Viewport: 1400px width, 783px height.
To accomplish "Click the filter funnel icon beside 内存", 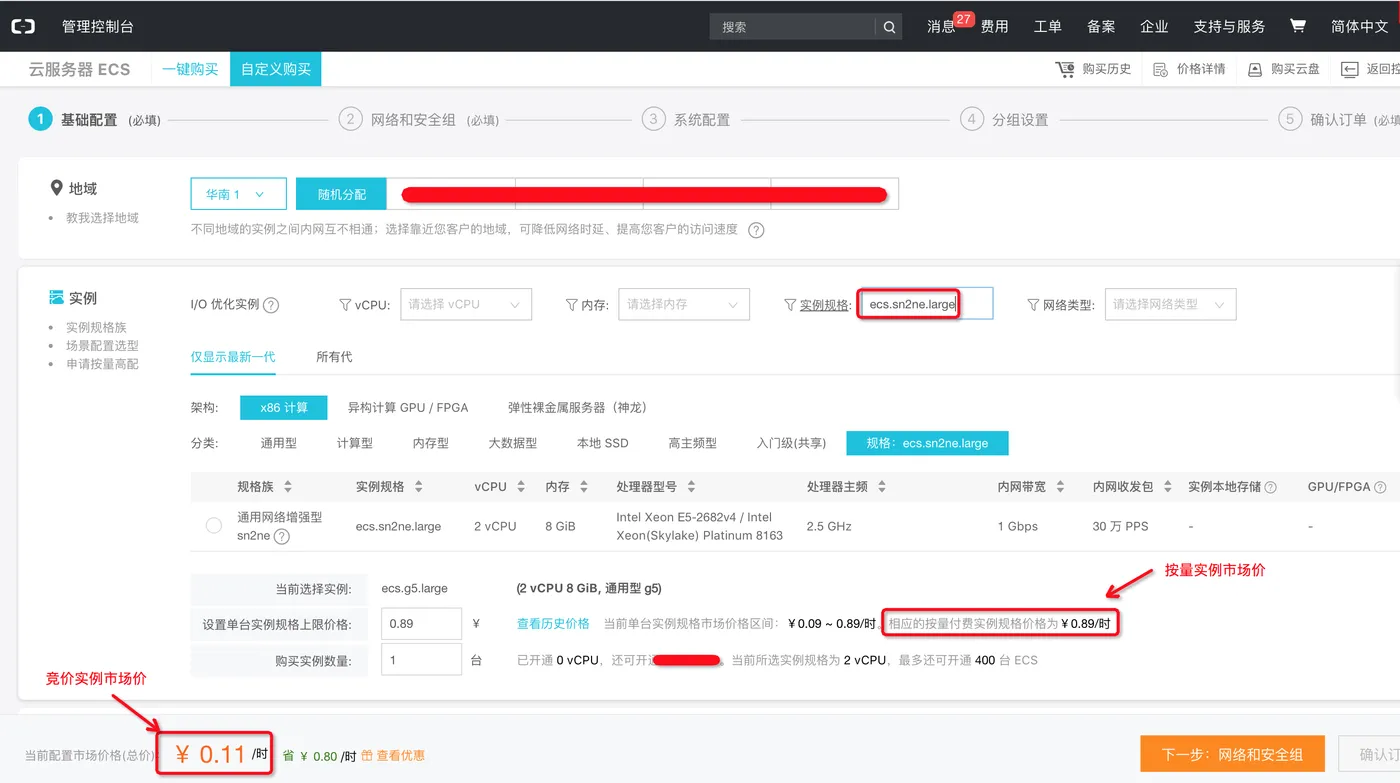I will pyautogui.click(x=572, y=305).
